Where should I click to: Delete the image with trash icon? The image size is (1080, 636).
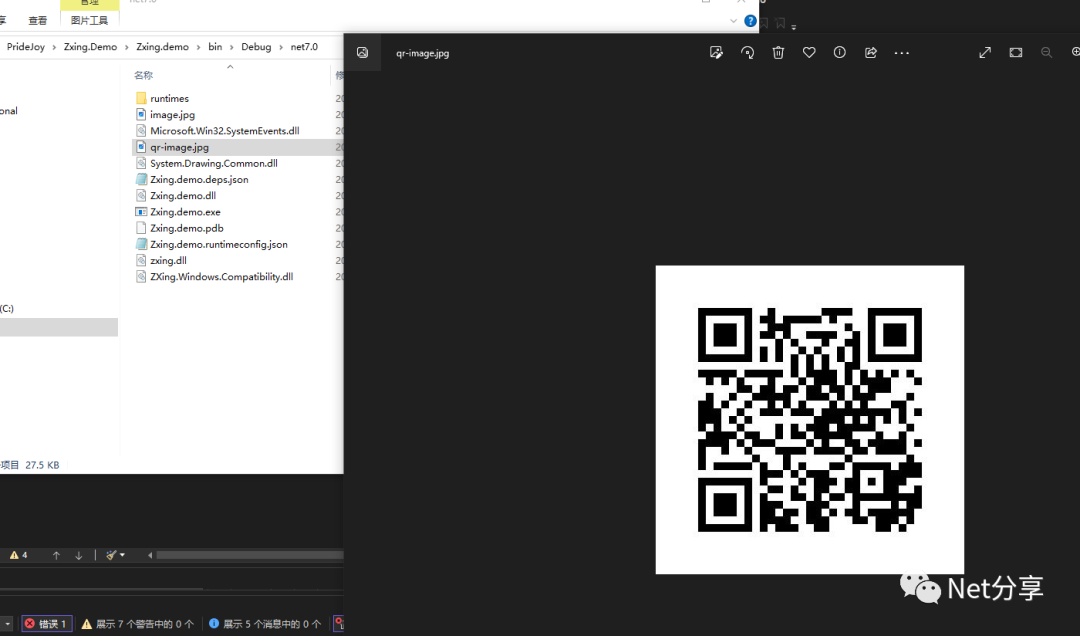pos(778,52)
